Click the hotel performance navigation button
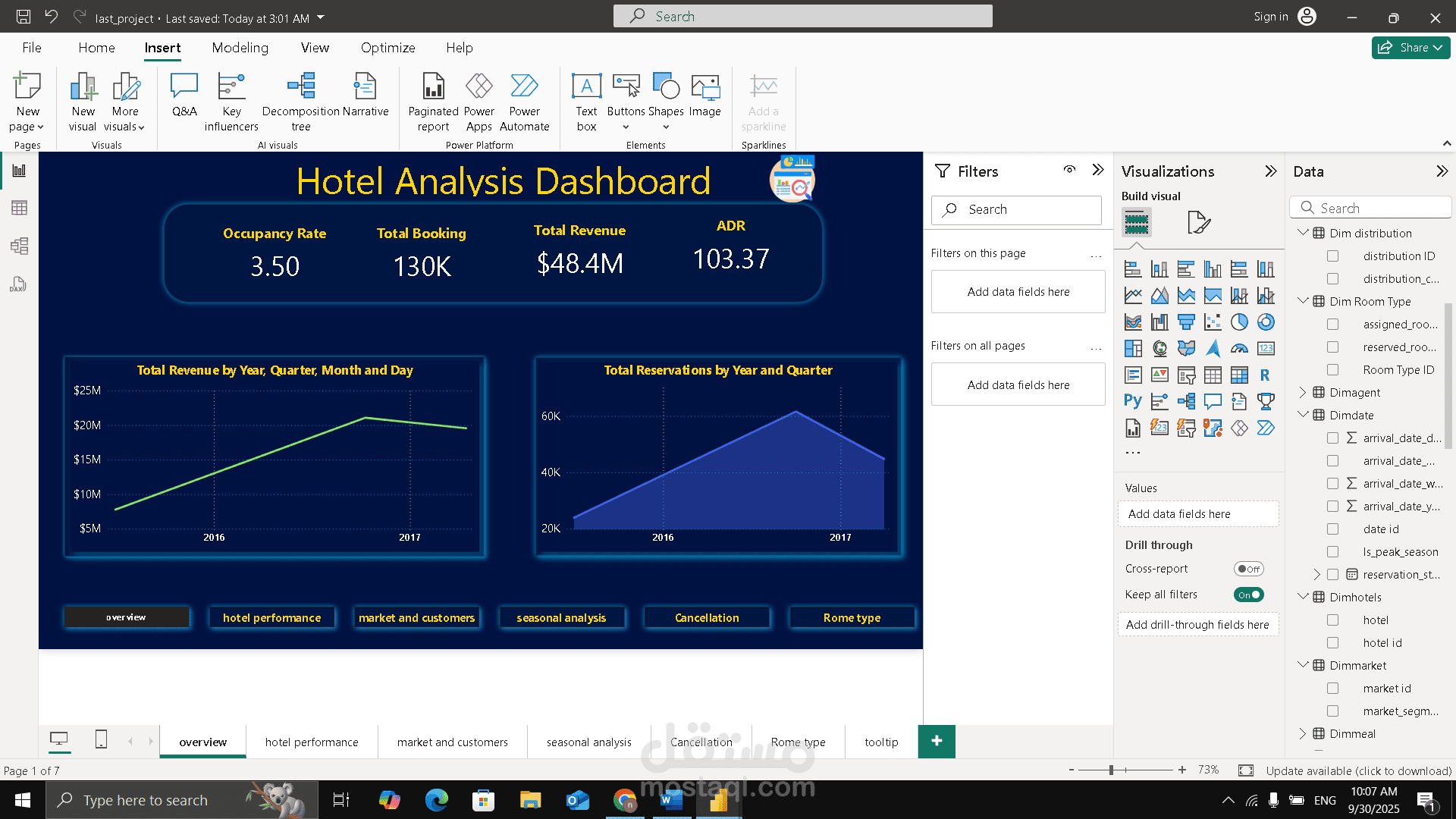The width and height of the screenshot is (1456, 819). pyautogui.click(x=271, y=617)
